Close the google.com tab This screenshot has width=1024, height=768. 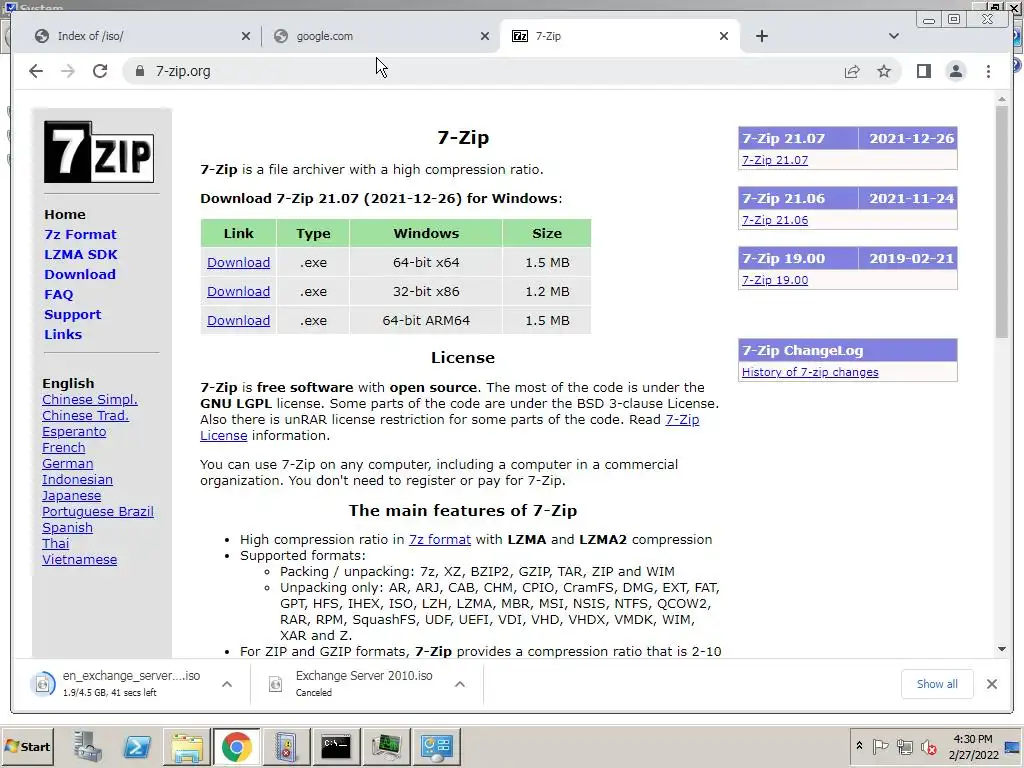pyautogui.click(x=485, y=36)
